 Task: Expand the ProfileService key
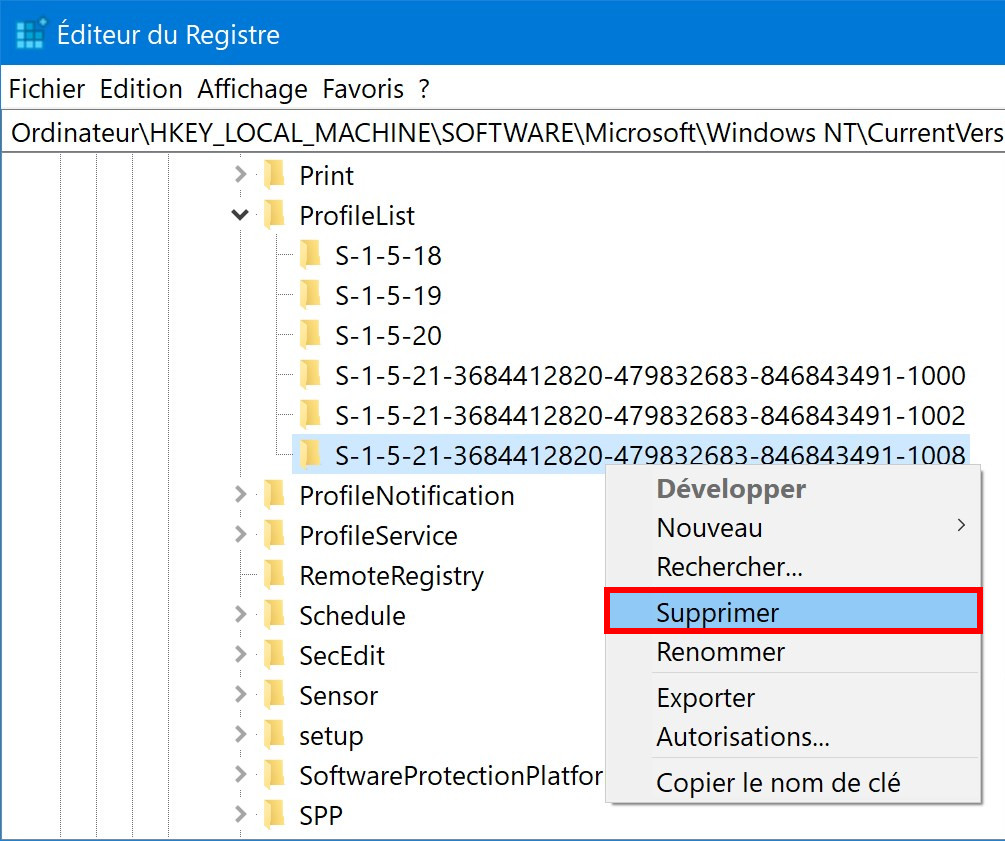point(240,535)
